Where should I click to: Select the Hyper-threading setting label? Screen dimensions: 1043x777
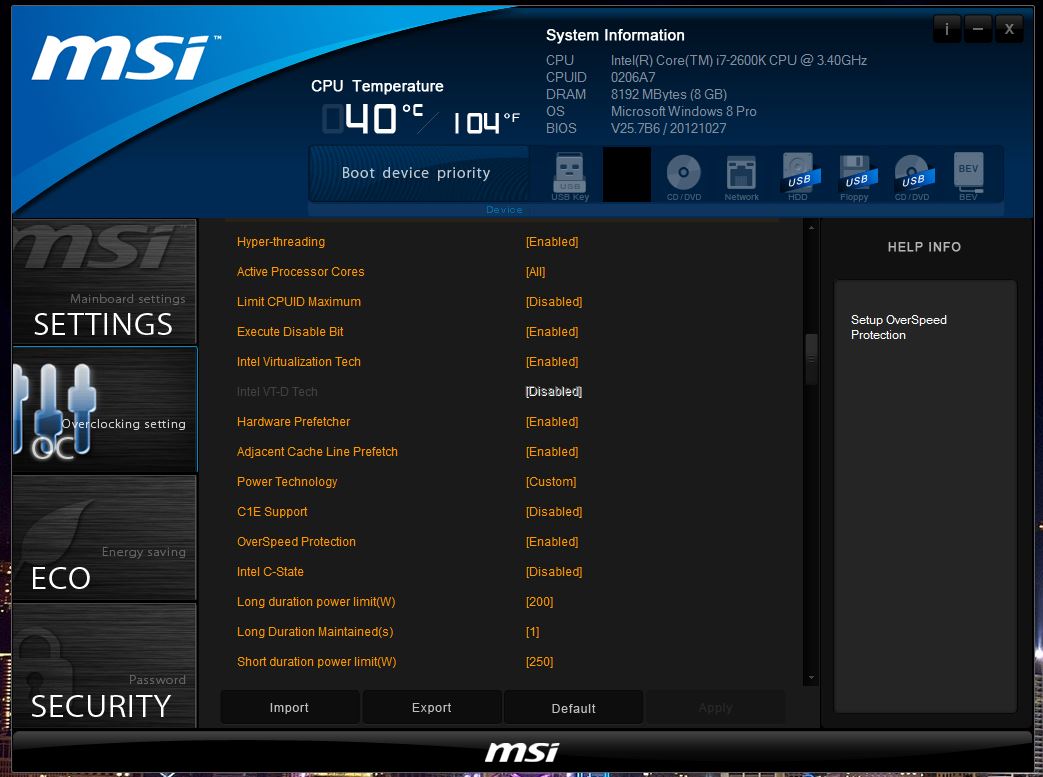coord(281,241)
